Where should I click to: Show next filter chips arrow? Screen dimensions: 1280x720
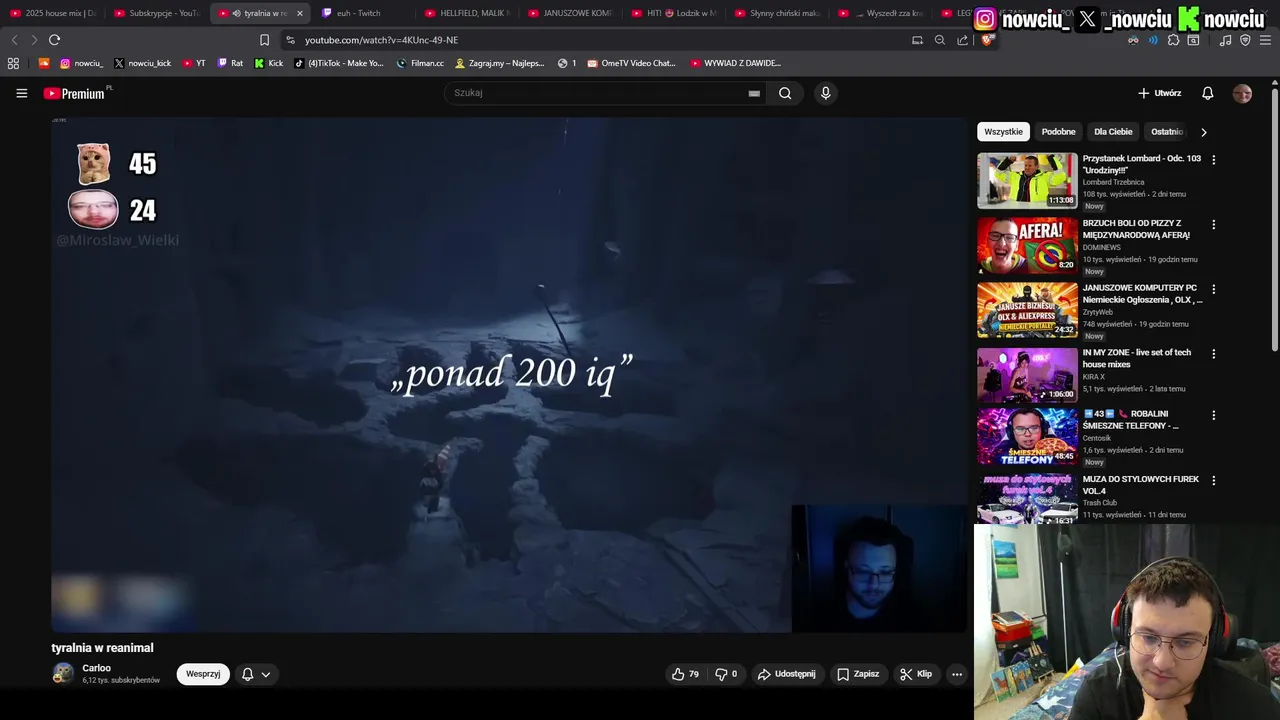1203,132
